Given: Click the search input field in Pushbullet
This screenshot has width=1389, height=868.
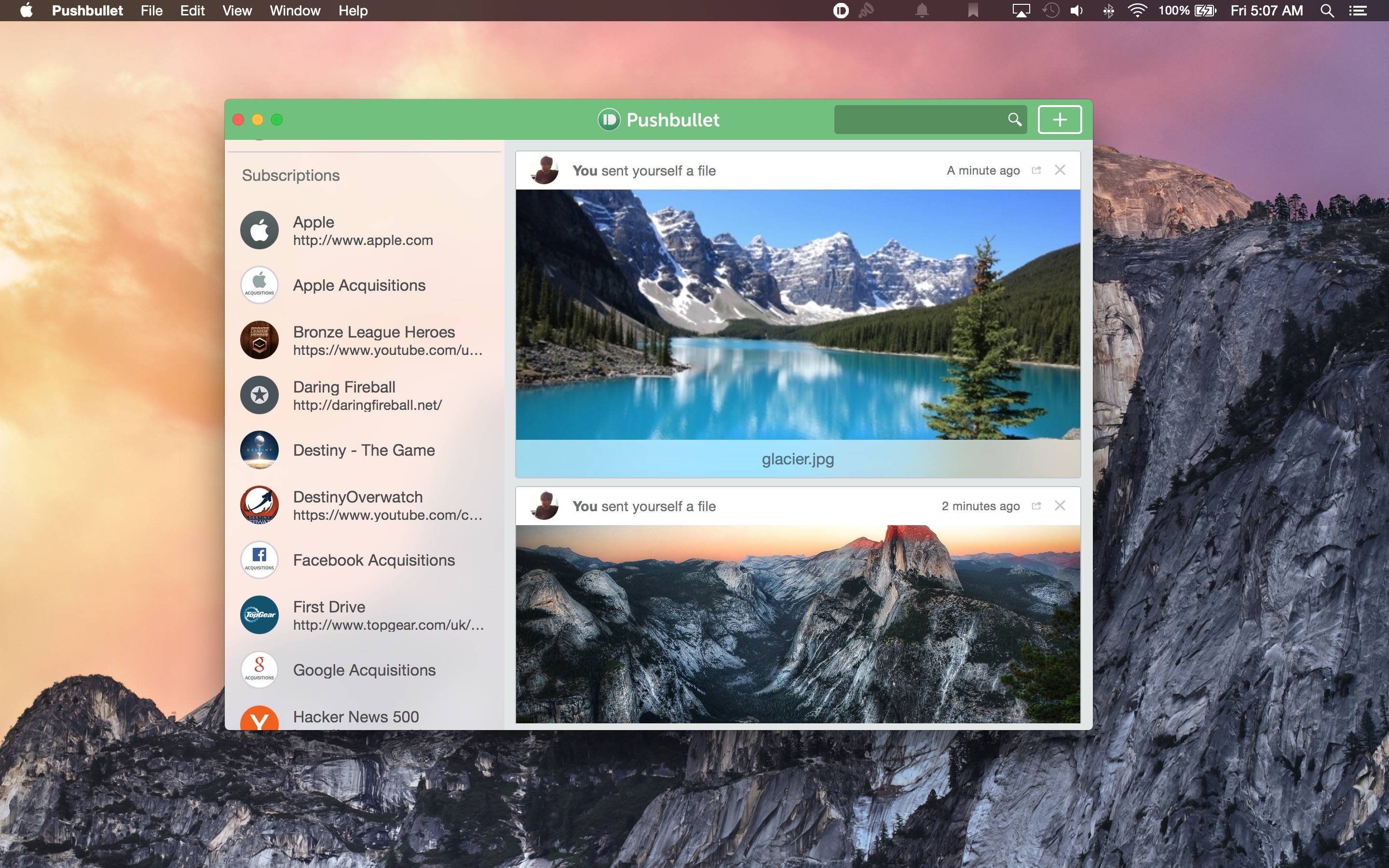Looking at the screenshot, I should 928,119.
